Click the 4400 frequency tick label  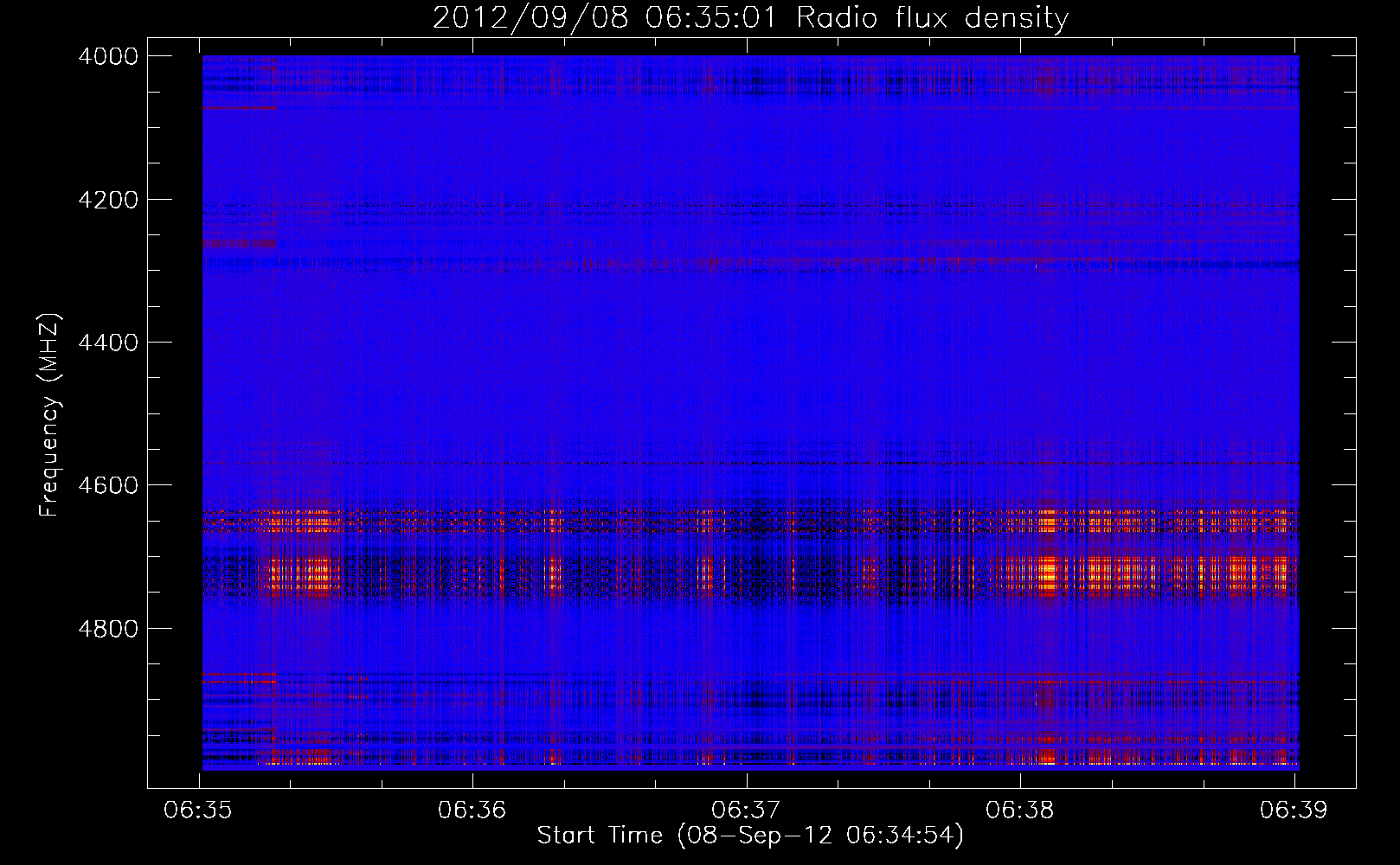click(x=108, y=343)
